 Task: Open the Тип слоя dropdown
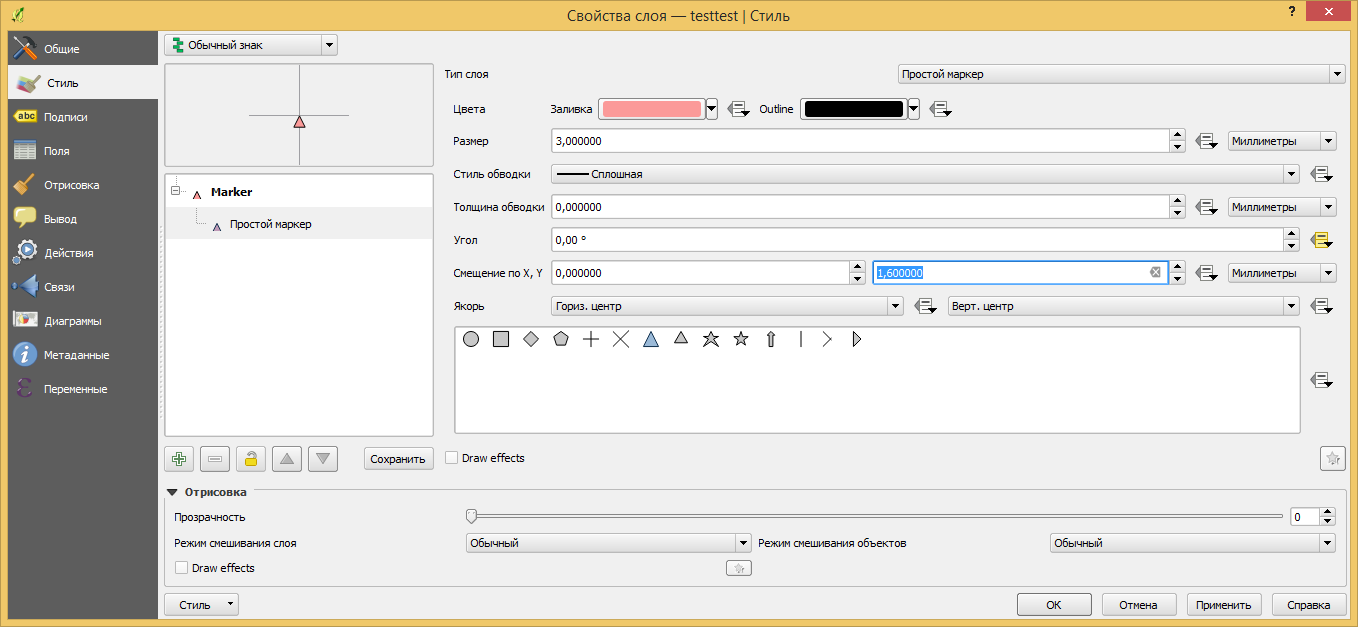click(1120, 74)
